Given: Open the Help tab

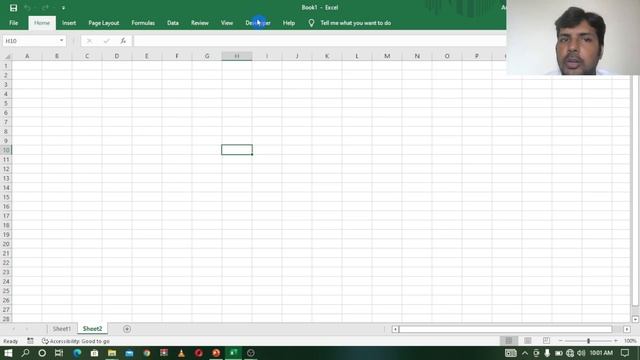Looking at the screenshot, I should [x=289, y=23].
